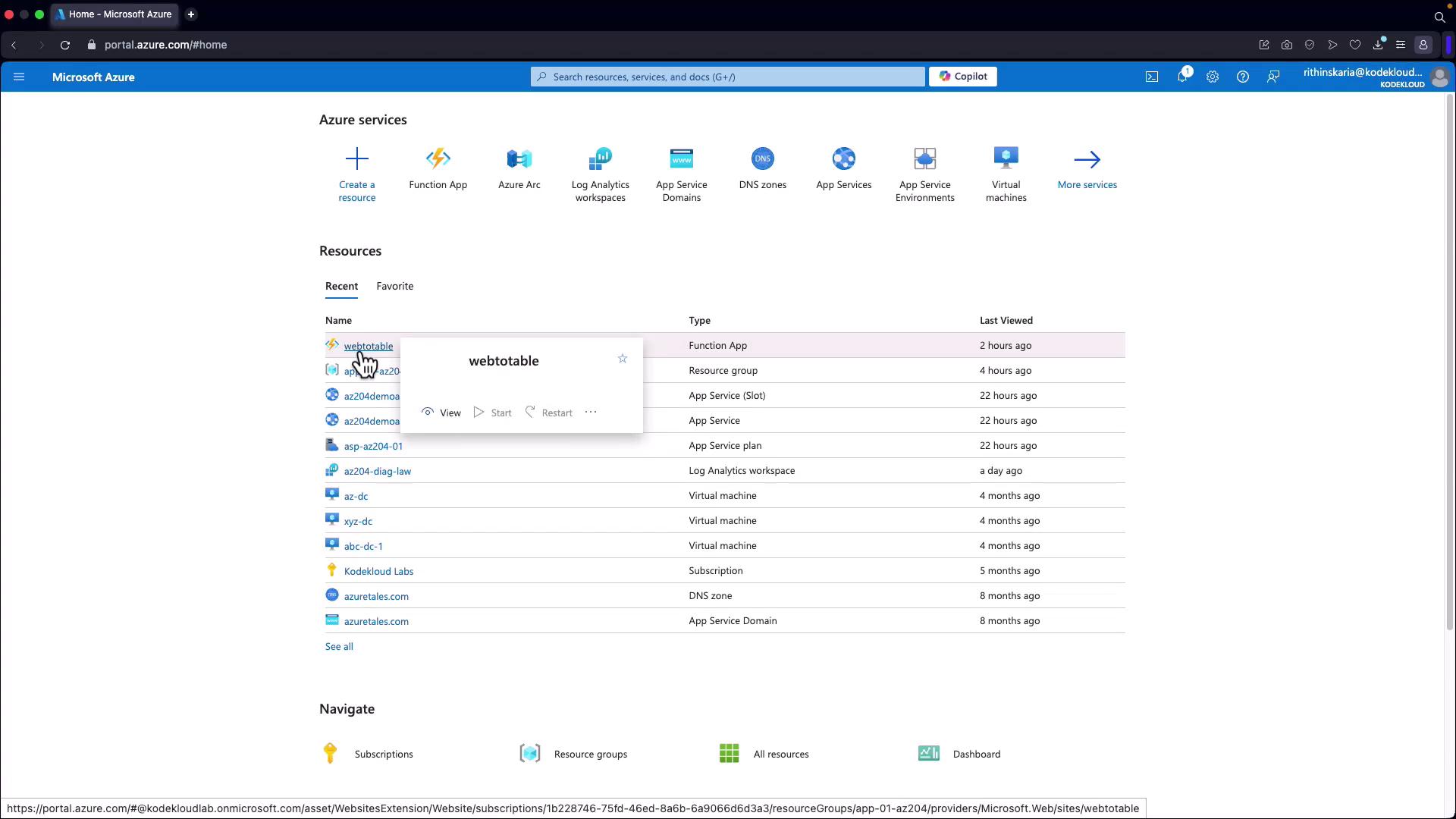The width and height of the screenshot is (1456, 819).
Task: Expand more actions ellipsis on webtotable card
Action: tap(591, 413)
